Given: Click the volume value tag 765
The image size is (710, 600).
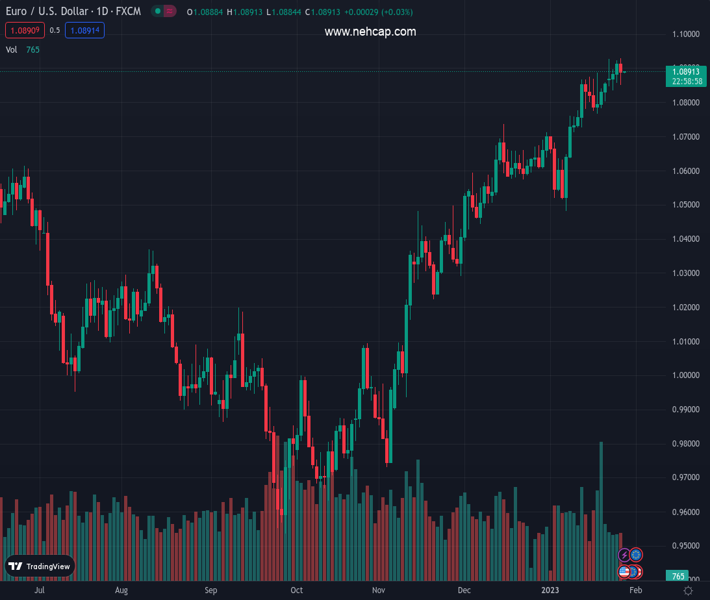Looking at the screenshot, I should pyautogui.click(x=677, y=577).
